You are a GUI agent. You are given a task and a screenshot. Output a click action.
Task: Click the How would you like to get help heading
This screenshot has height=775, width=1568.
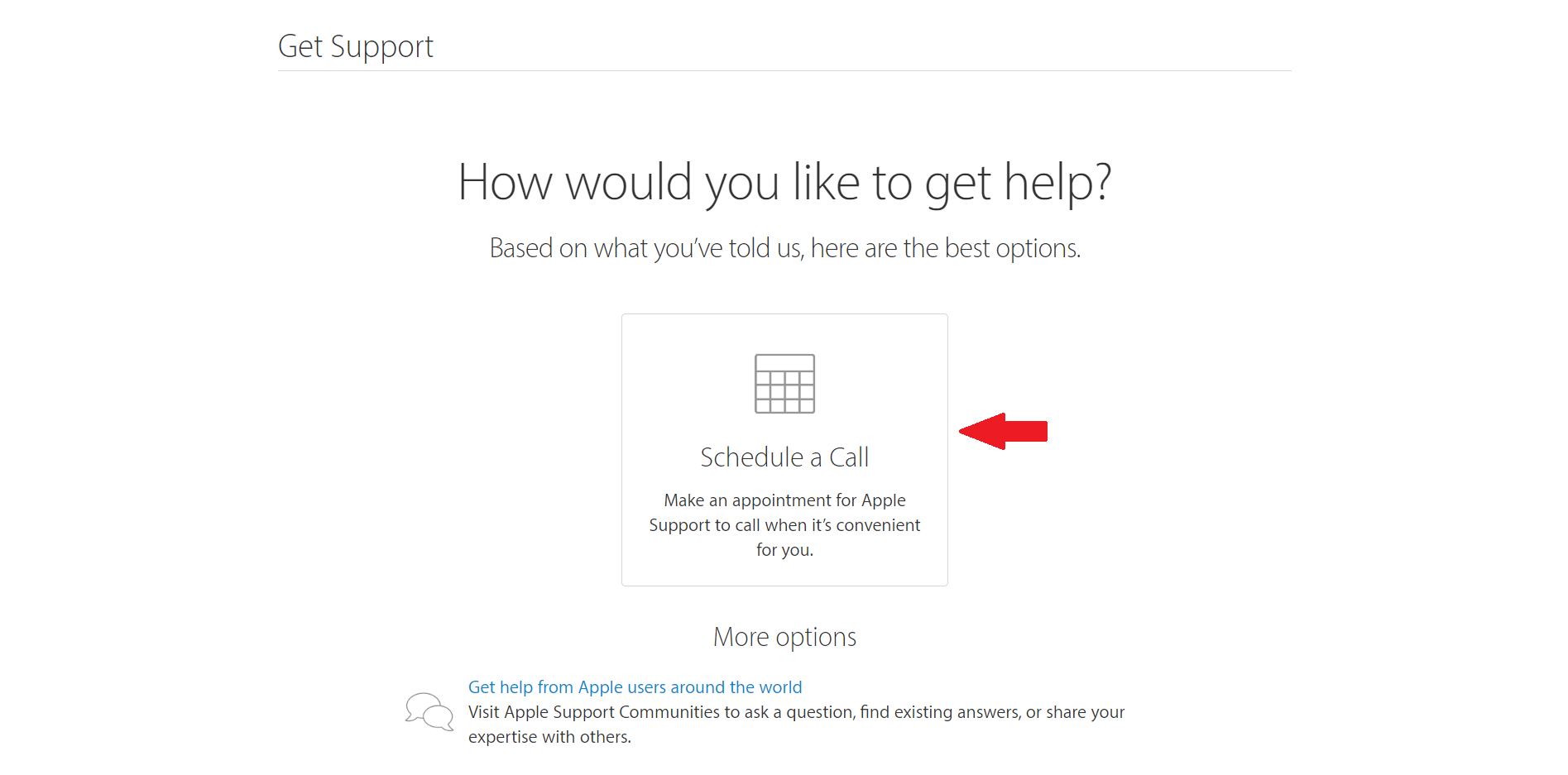click(x=784, y=183)
